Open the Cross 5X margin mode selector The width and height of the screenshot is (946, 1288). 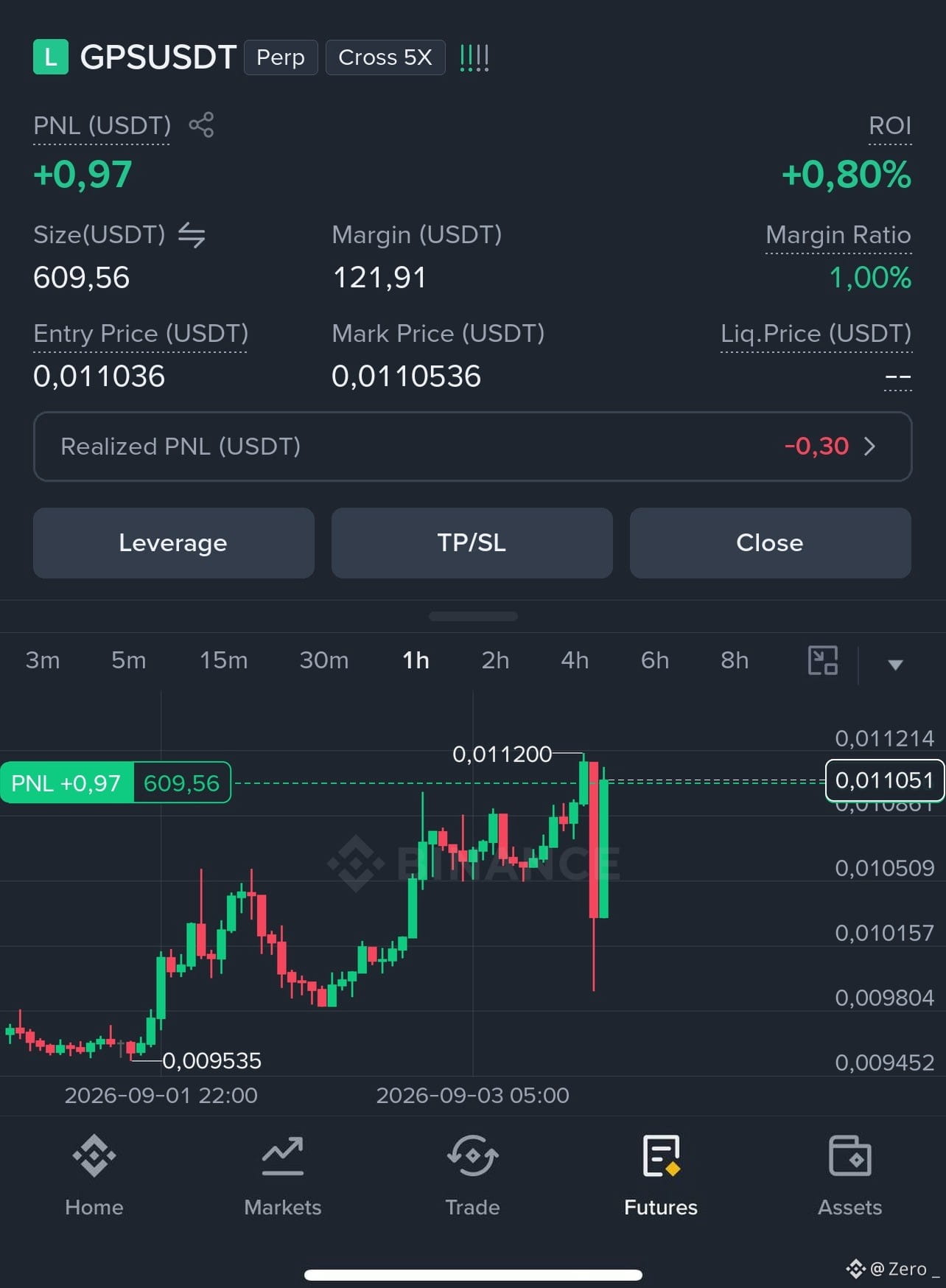[385, 57]
